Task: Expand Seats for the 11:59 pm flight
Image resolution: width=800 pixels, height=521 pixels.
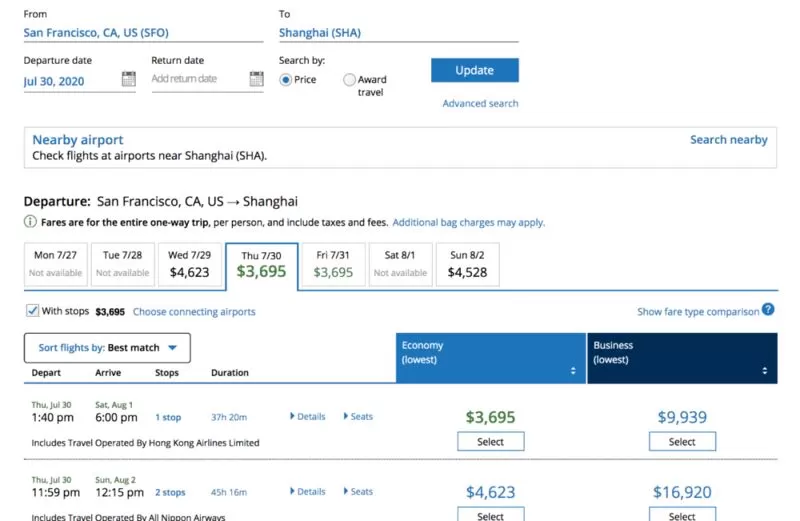Action: click(358, 491)
